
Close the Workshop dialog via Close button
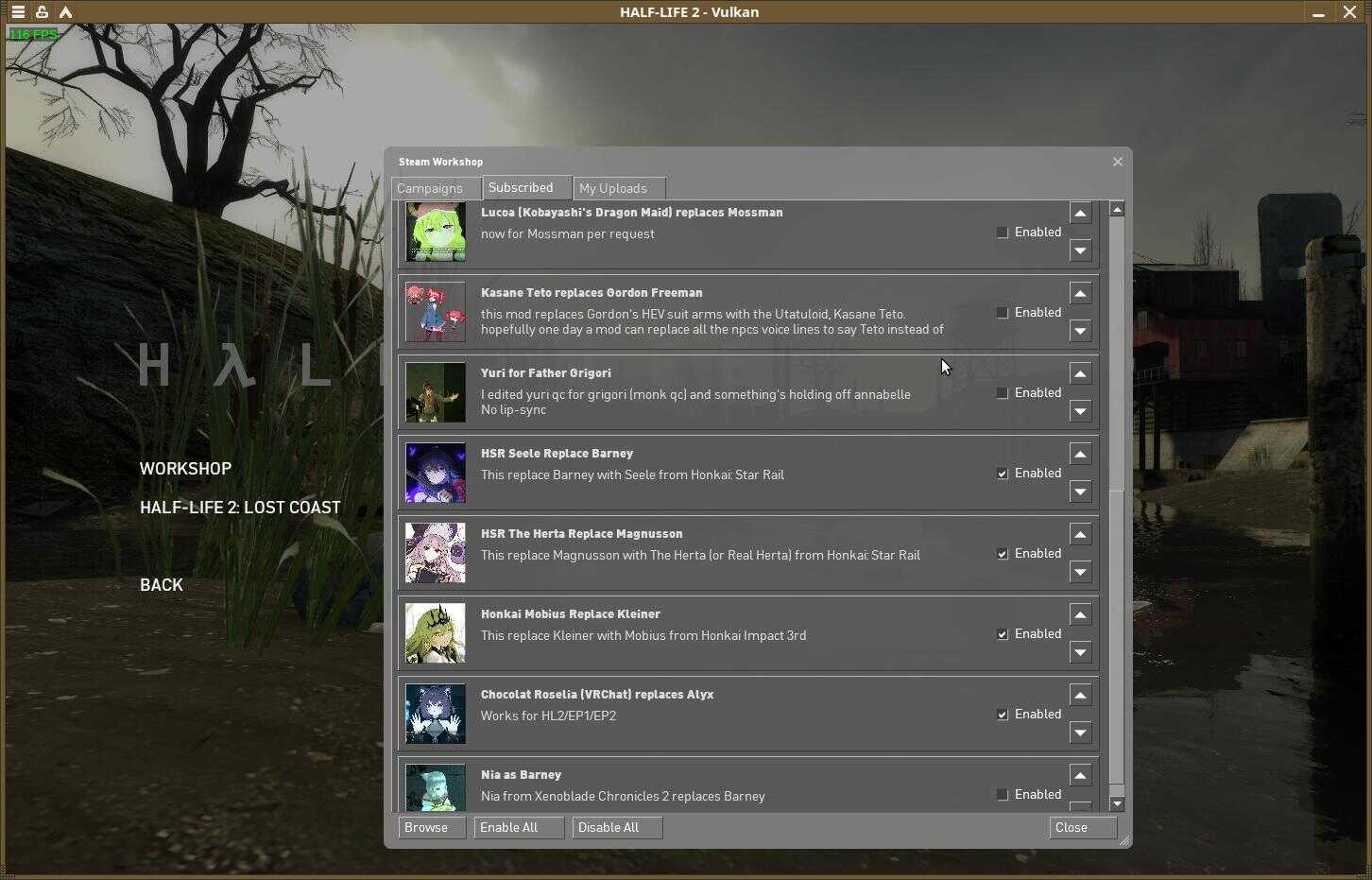(1083, 828)
